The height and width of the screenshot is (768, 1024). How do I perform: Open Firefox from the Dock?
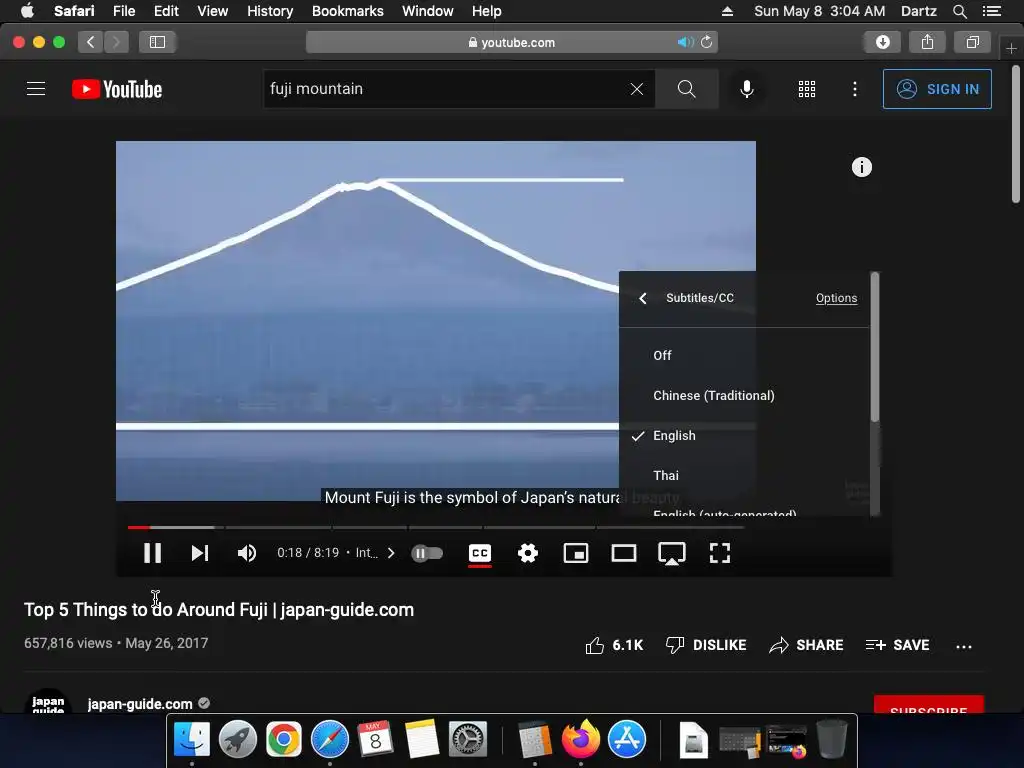pos(580,739)
